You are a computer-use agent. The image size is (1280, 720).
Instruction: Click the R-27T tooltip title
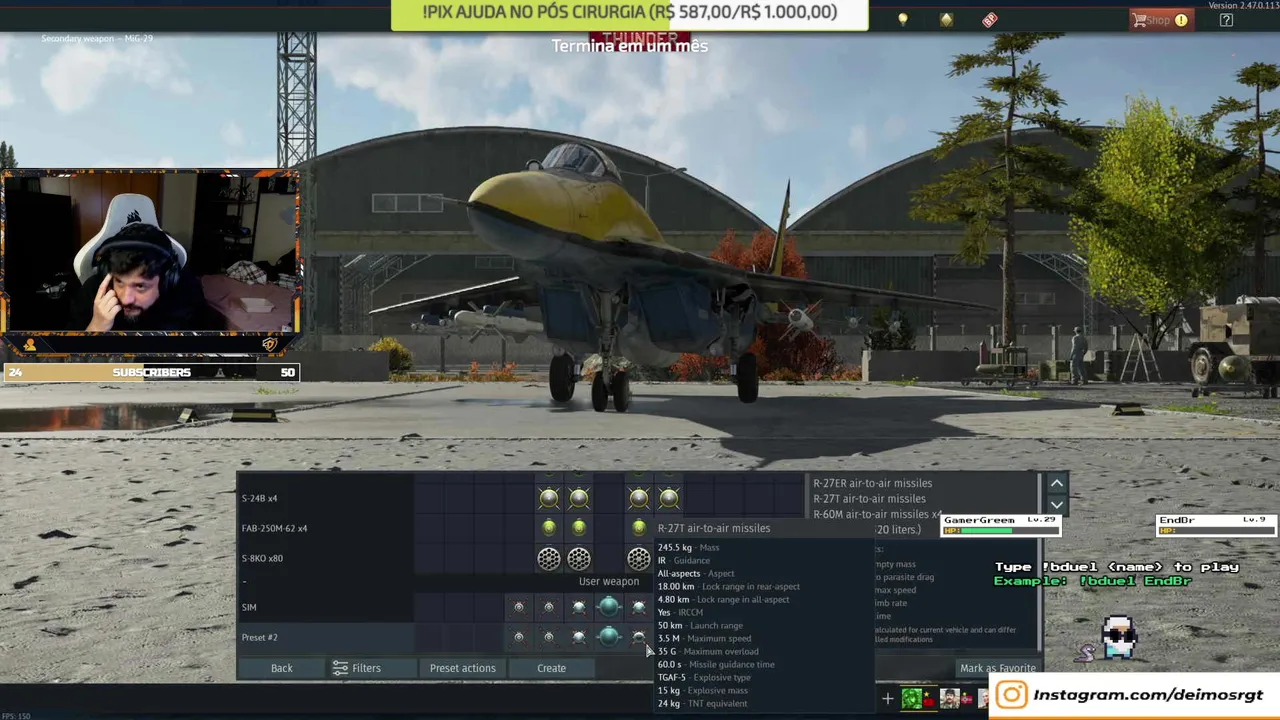(714, 528)
